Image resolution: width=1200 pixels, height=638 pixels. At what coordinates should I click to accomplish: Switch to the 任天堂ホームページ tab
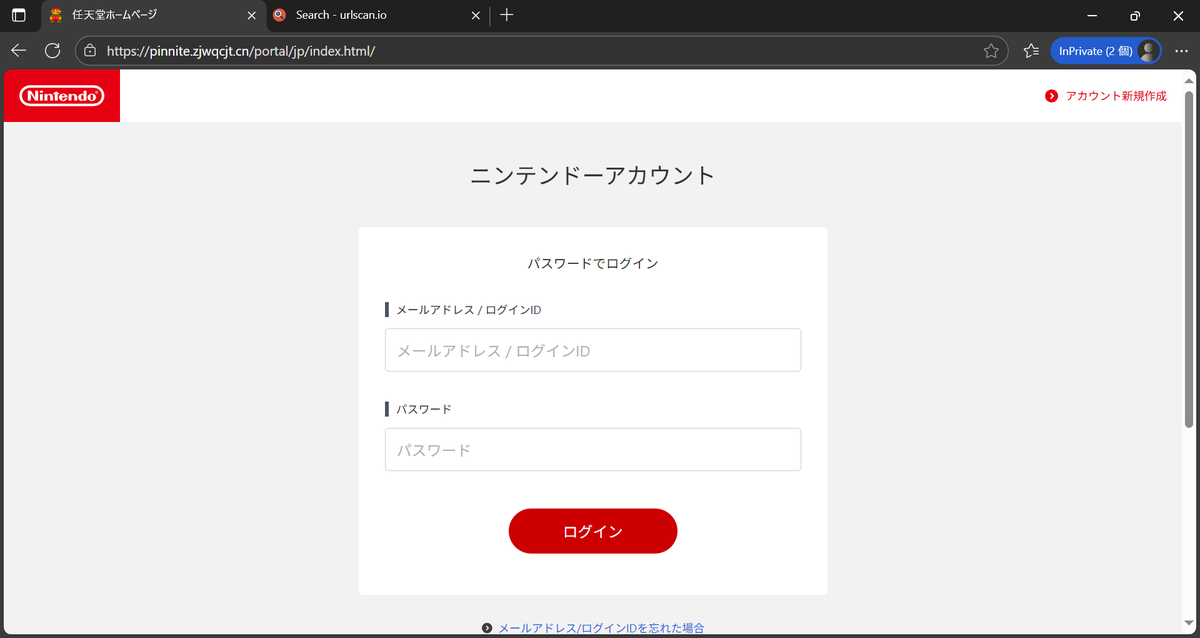click(154, 15)
